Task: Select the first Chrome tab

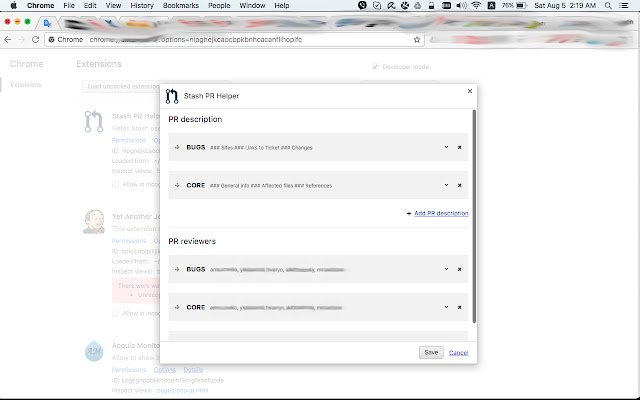Action: pos(47,23)
